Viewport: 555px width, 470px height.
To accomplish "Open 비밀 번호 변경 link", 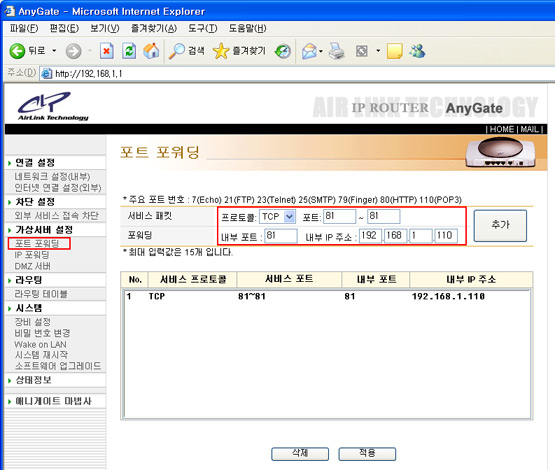I will click(x=42, y=333).
